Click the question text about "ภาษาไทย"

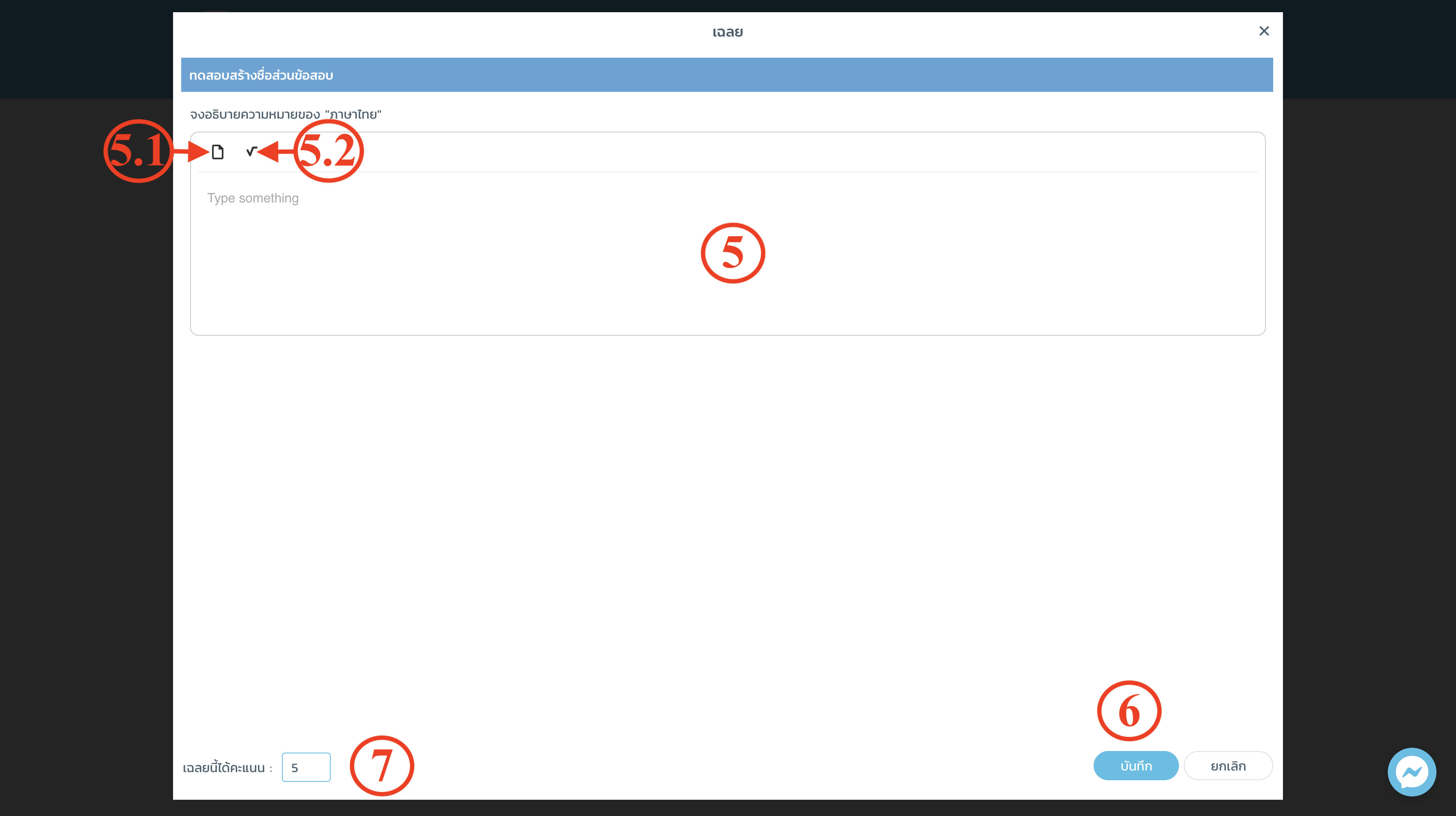286,114
